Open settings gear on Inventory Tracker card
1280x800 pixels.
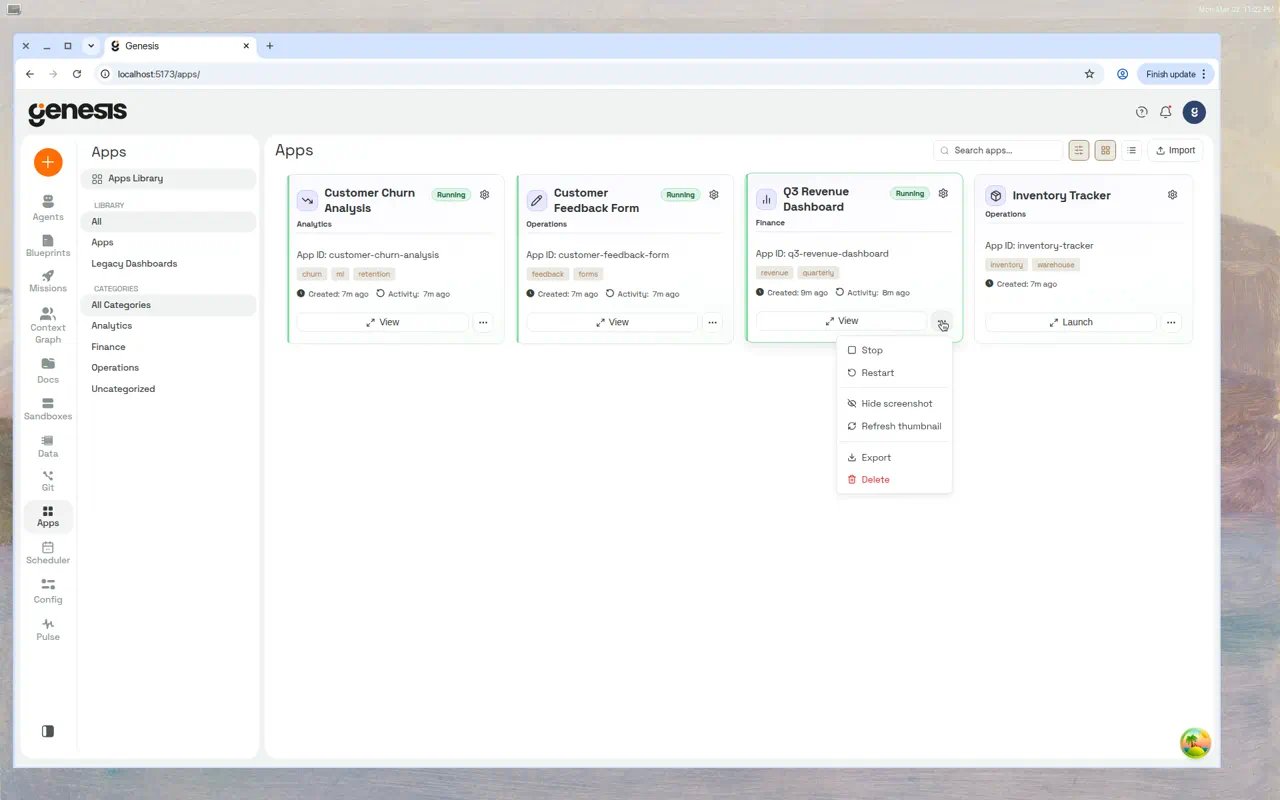(x=1173, y=195)
